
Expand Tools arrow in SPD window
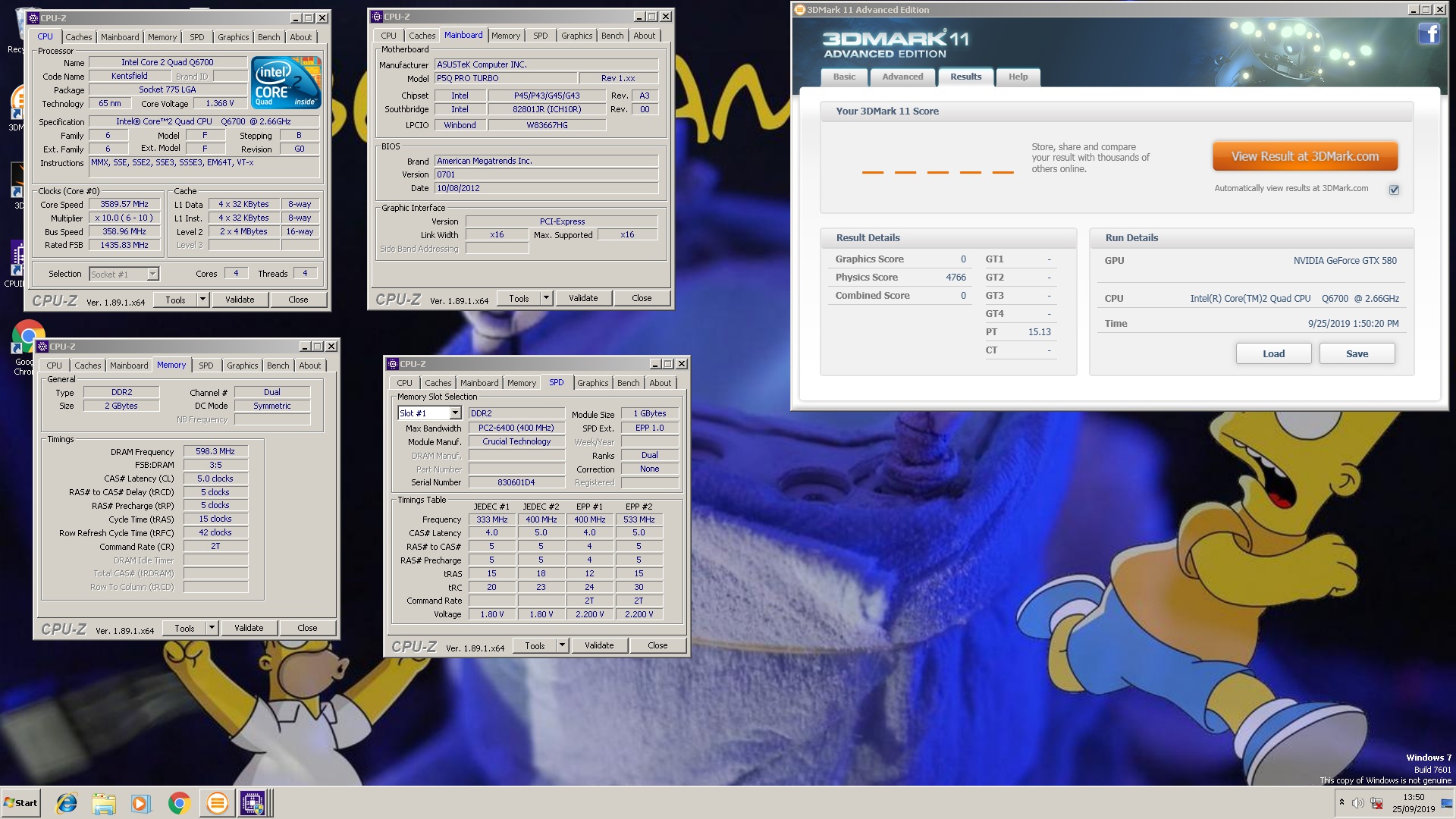pos(562,645)
